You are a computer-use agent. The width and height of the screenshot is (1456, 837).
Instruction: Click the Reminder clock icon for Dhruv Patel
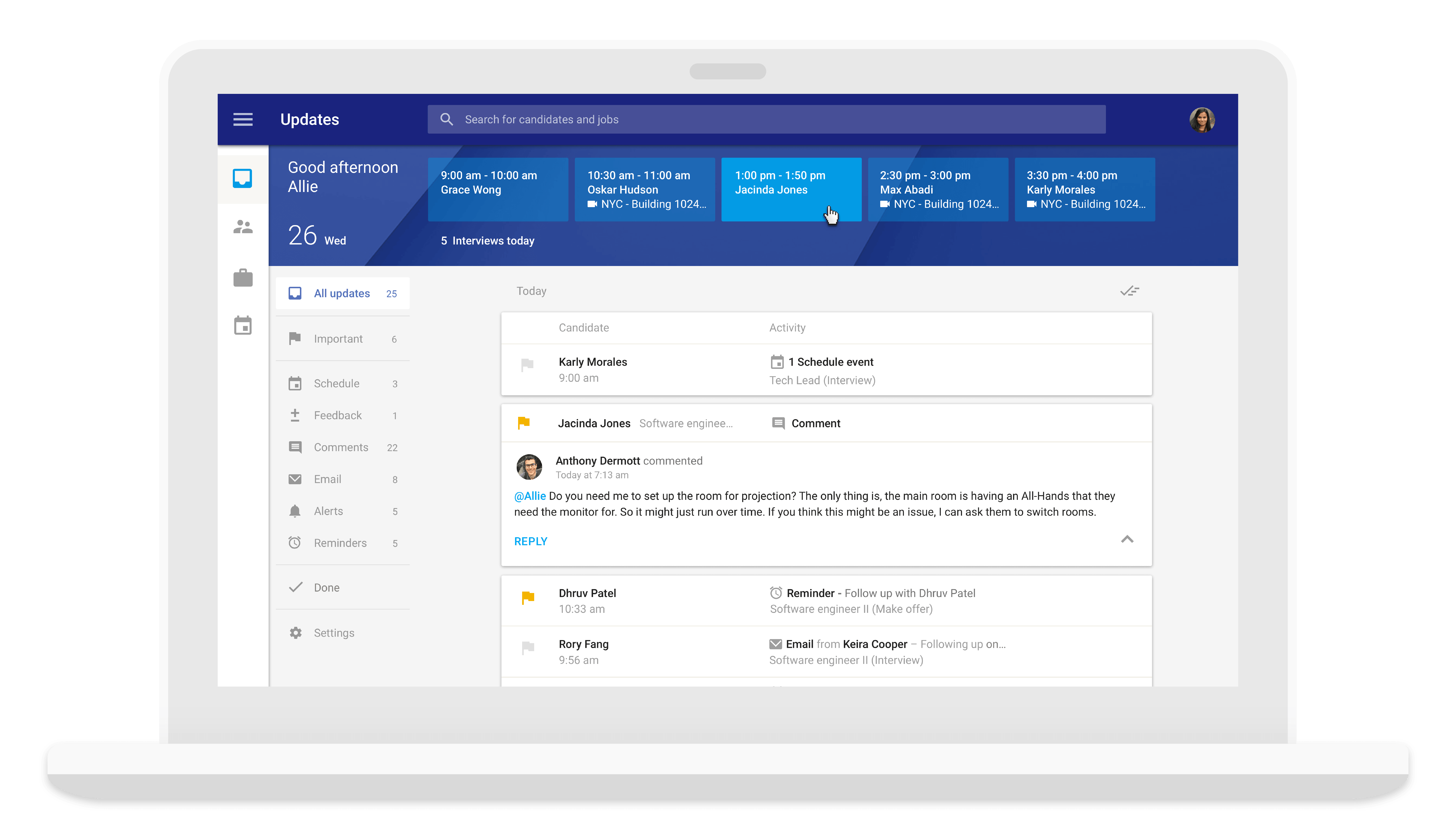tap(776, 593)
